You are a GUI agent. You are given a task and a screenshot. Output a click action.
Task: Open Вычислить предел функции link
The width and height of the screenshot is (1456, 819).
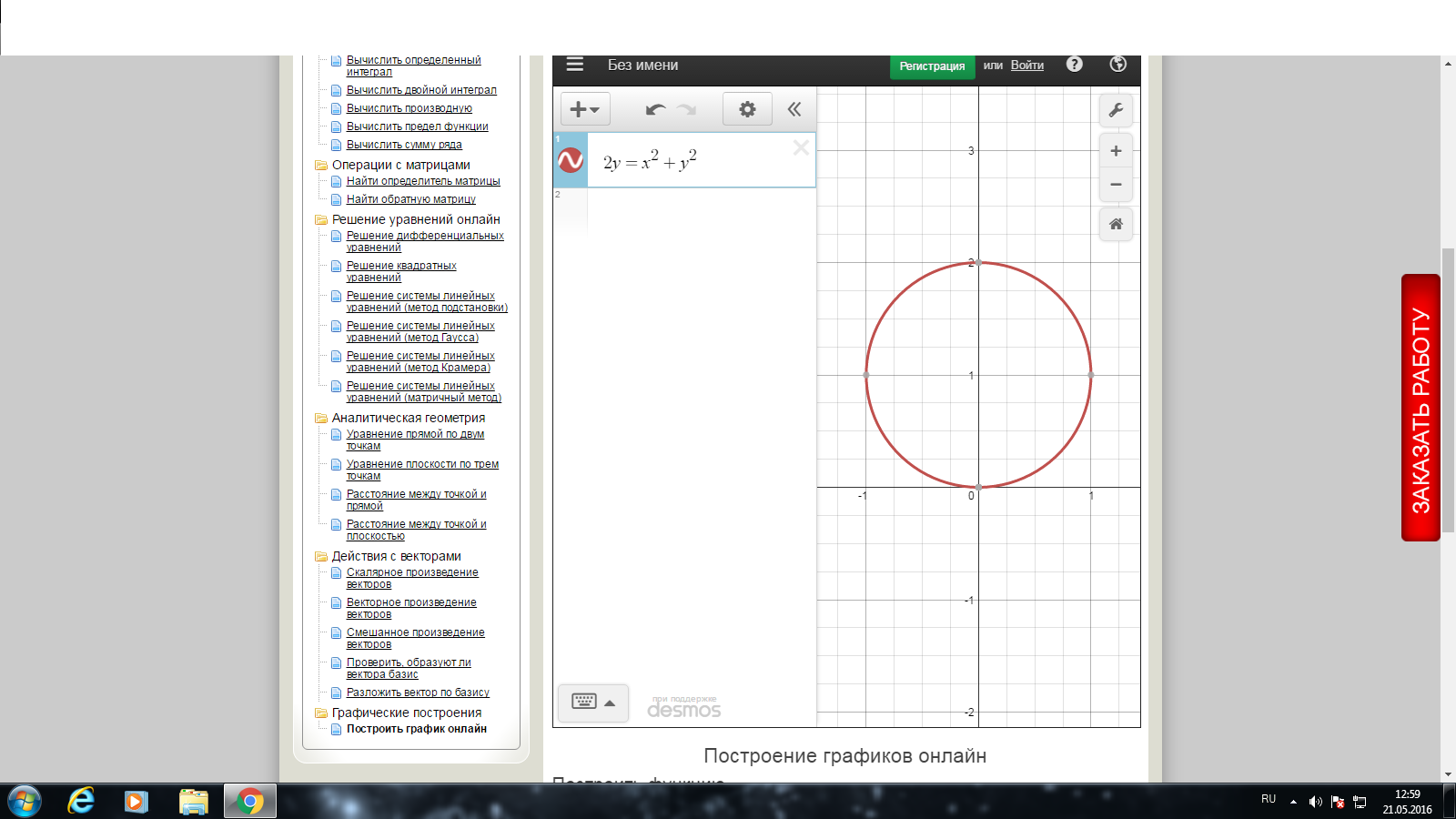click(417, 126)
